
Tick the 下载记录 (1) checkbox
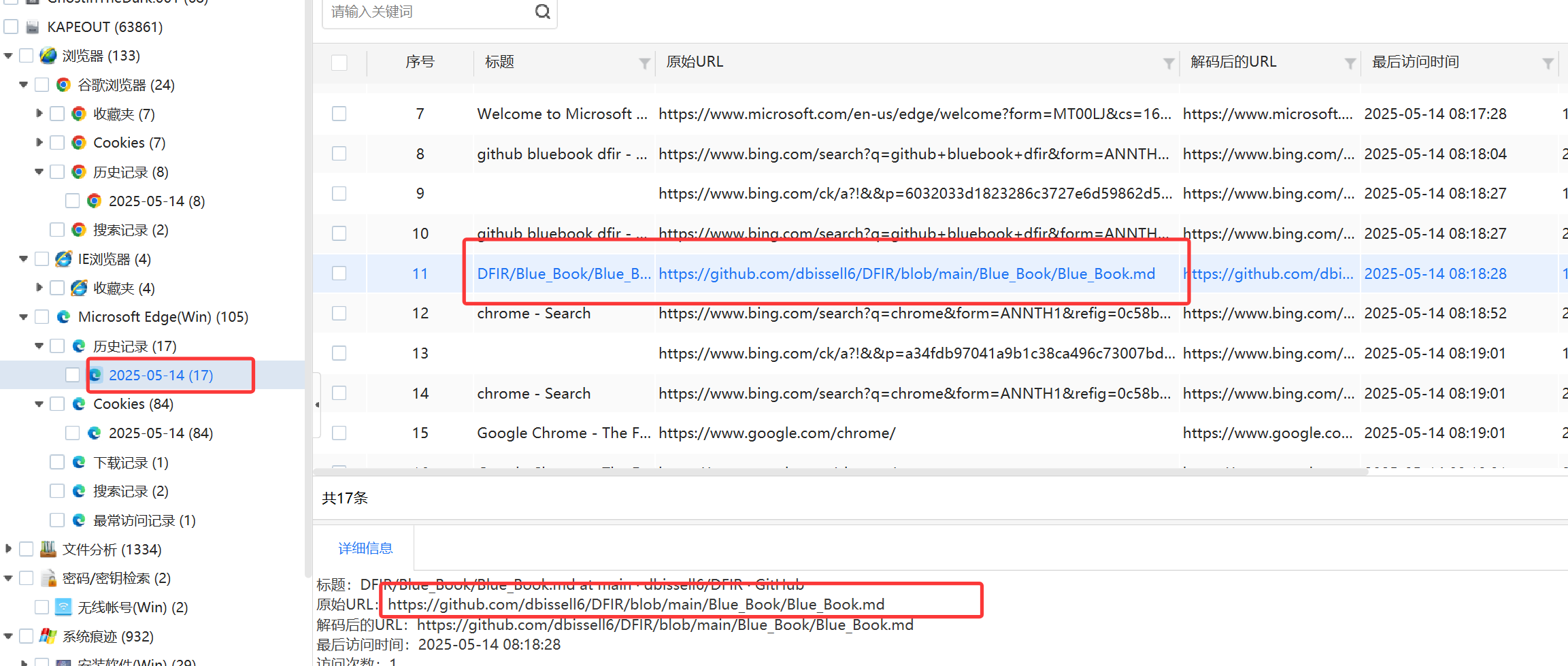click(57, 463)
